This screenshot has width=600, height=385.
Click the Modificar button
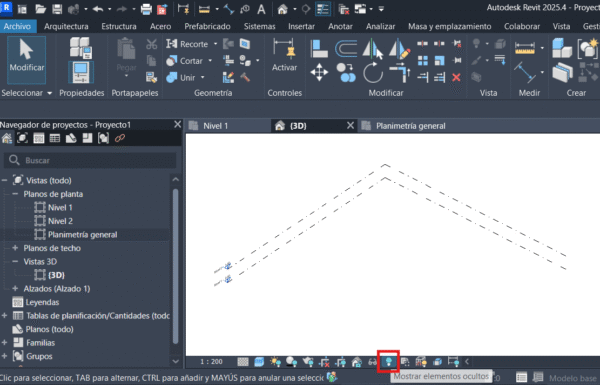tap(26, 60)
